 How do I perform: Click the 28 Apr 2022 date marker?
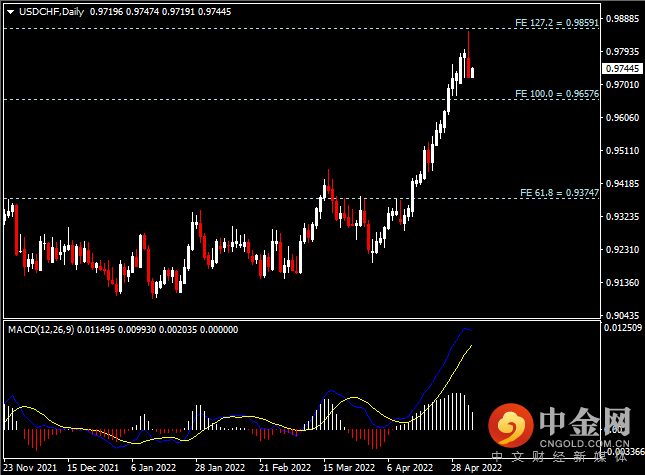click(x=476, y=468)
